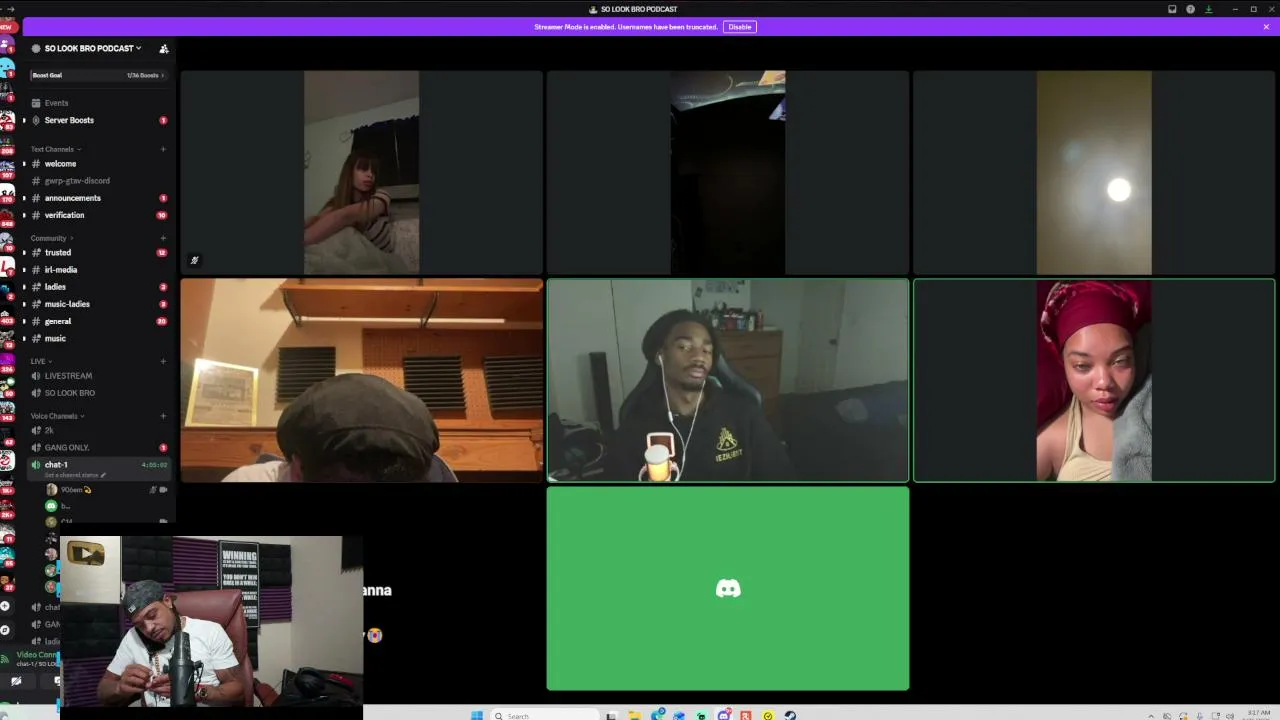Screen dimensions: 1280x720
Task: Join the LIVESTREAM voice channel
Action: [x=98, y=376]
